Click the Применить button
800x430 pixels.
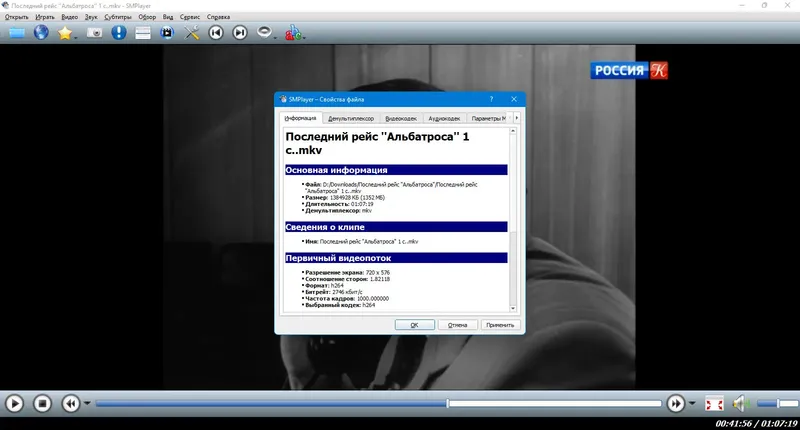500,325
